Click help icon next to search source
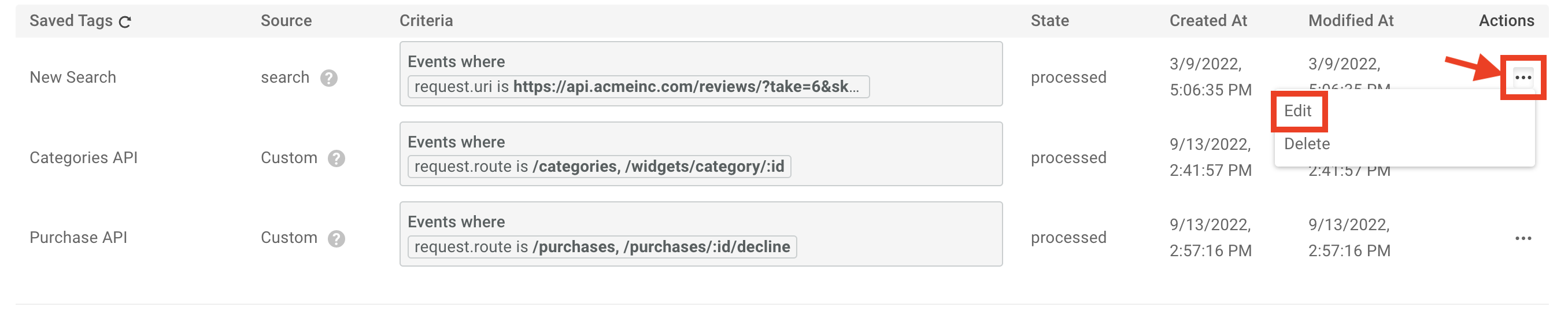 [329, 78]
